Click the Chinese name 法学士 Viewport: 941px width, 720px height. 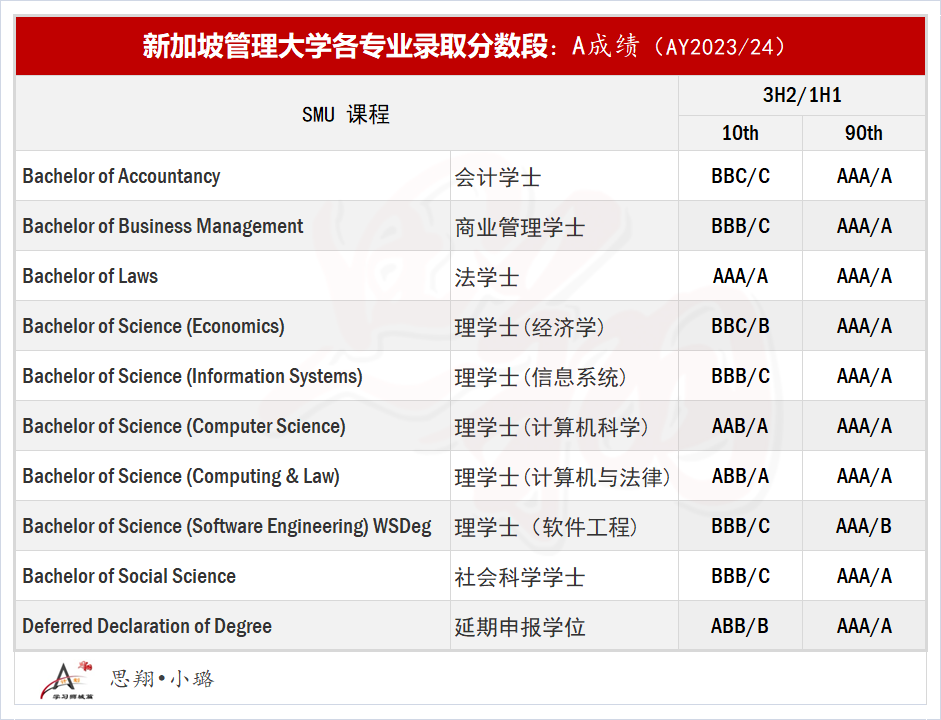(487, 277)
